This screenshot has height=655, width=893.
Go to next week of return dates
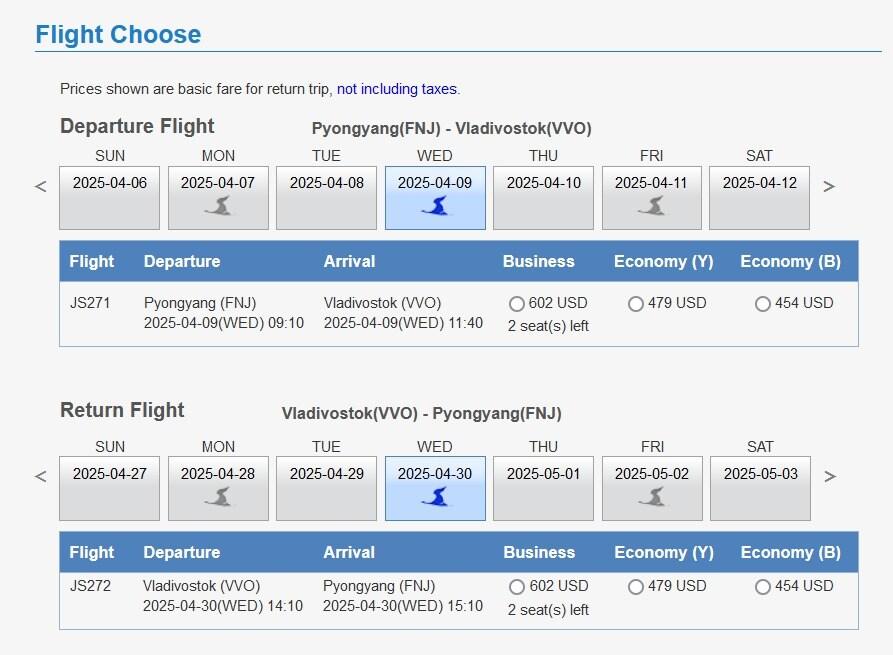coord(829,476)
